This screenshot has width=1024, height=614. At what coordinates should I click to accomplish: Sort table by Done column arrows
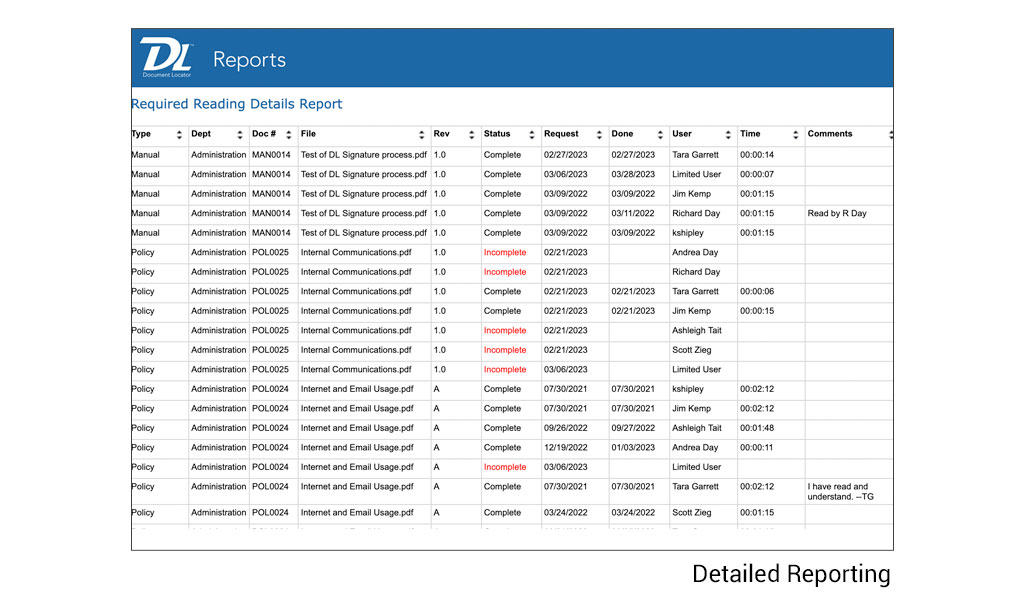pyautogui.click(x=660, y=135)
